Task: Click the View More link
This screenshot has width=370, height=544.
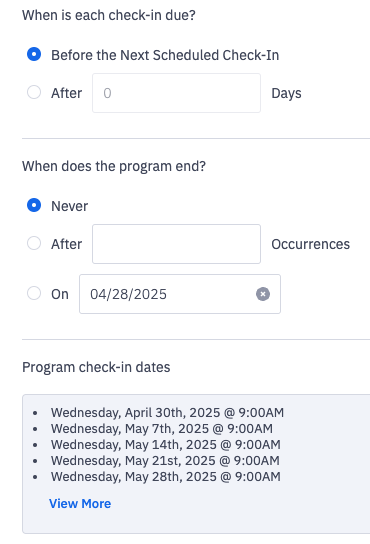Action: point(80,504)
